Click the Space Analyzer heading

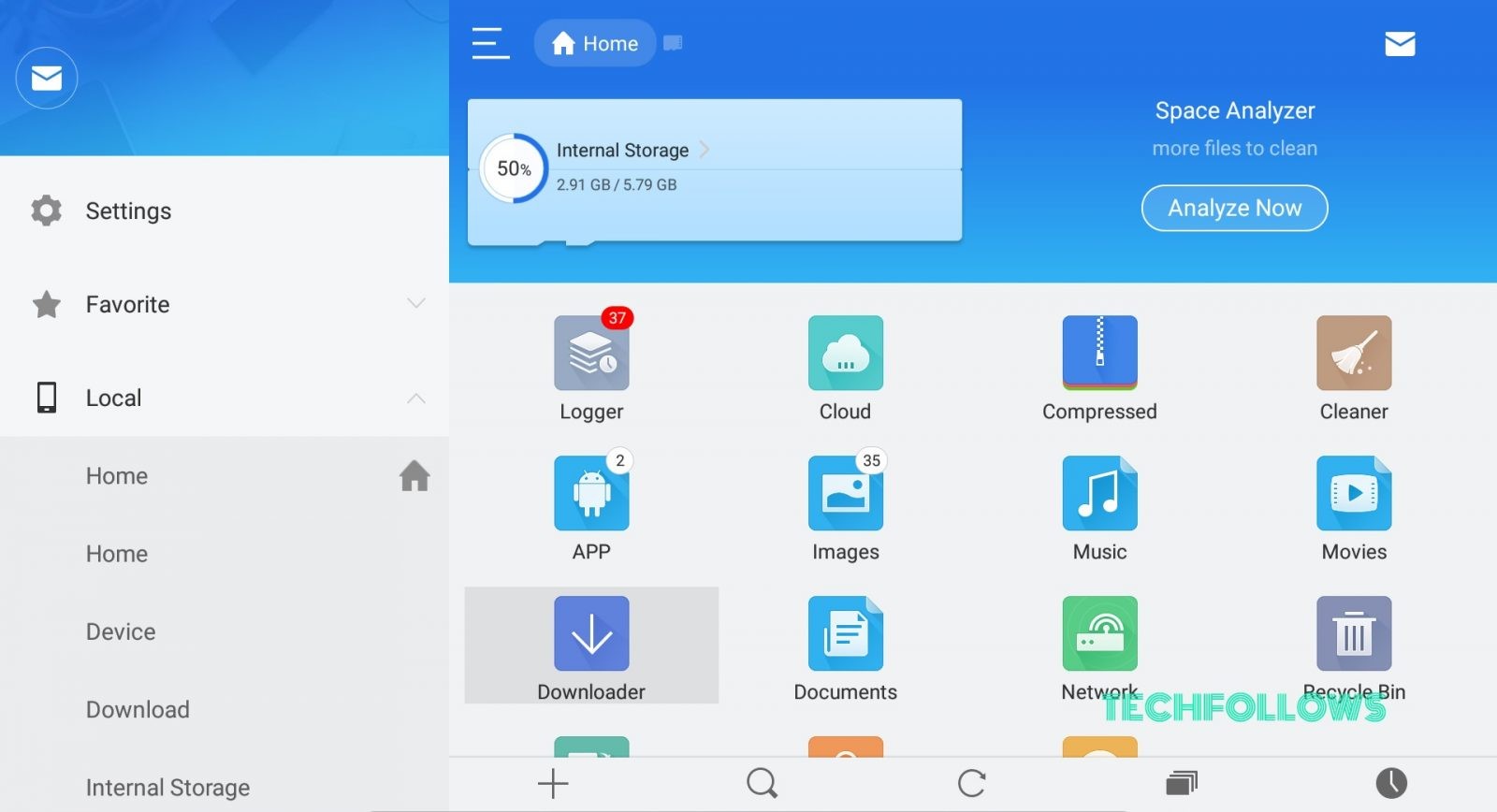(x=1235, y=110)
